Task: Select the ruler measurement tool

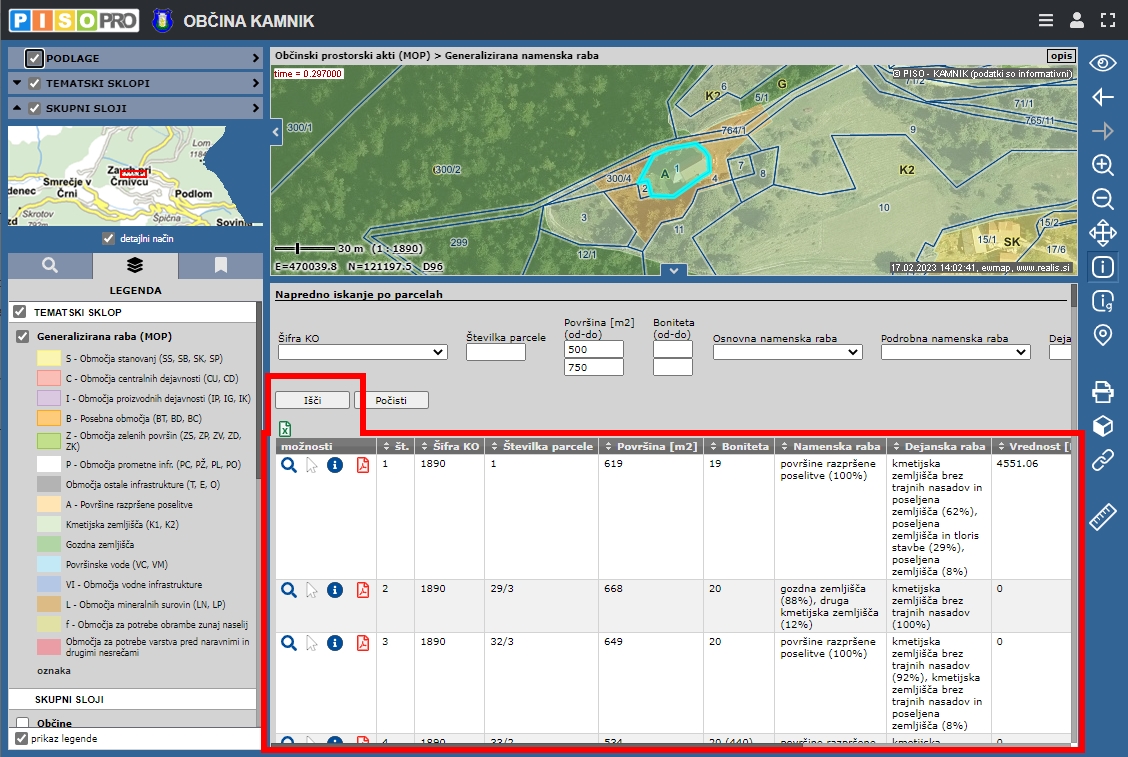Action: click(x=1102, y=517)
